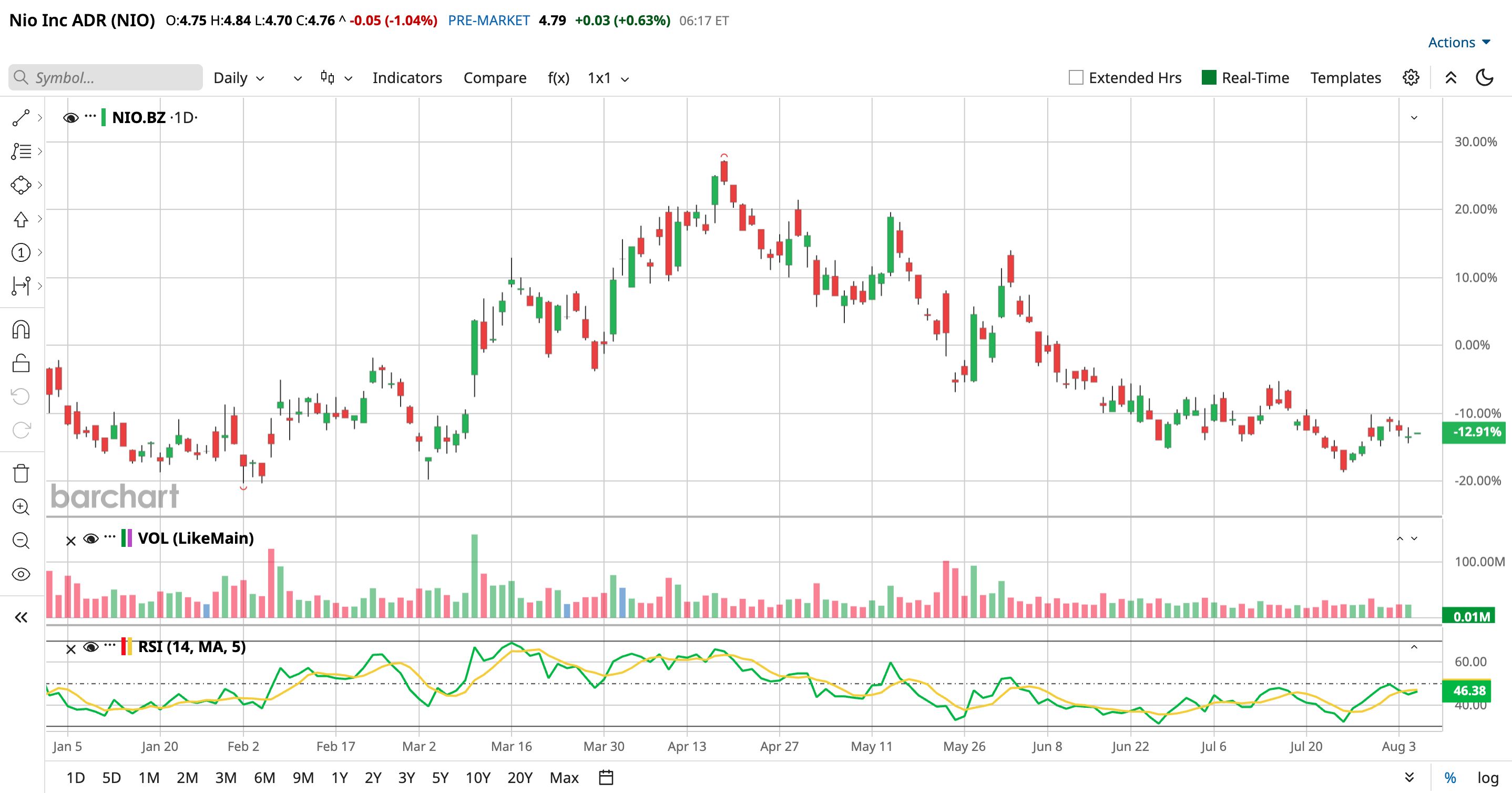Toggle the magnet snap tool
This screenshot has height=793, width=1512.
pos(21,329)
